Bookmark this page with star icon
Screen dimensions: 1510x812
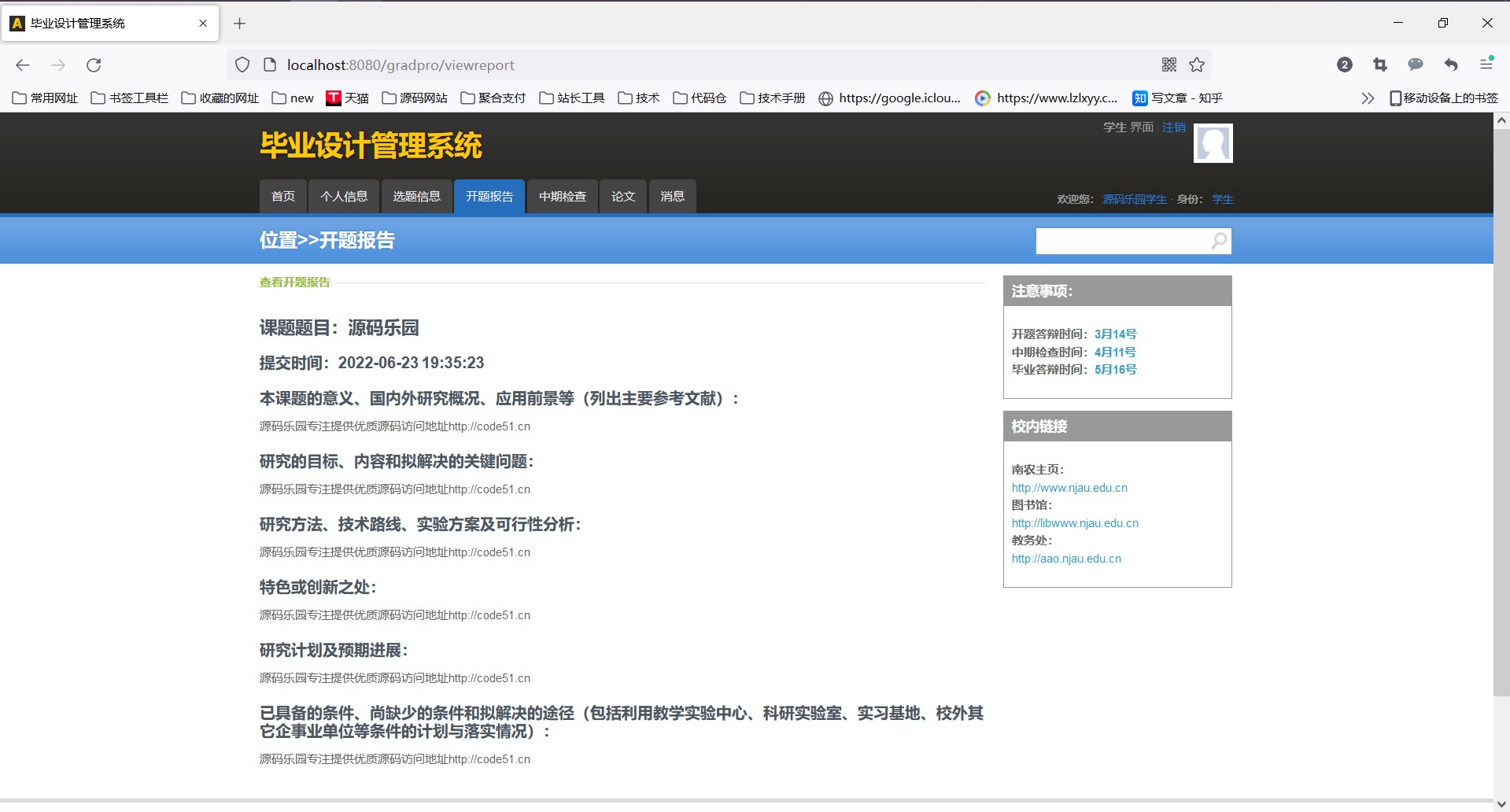point(1197,65)
